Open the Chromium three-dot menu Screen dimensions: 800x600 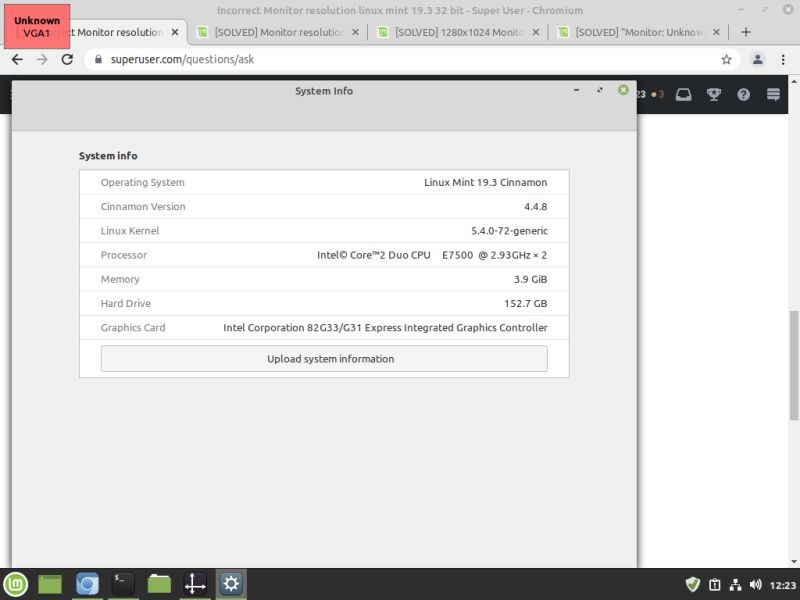pos(783,59)
